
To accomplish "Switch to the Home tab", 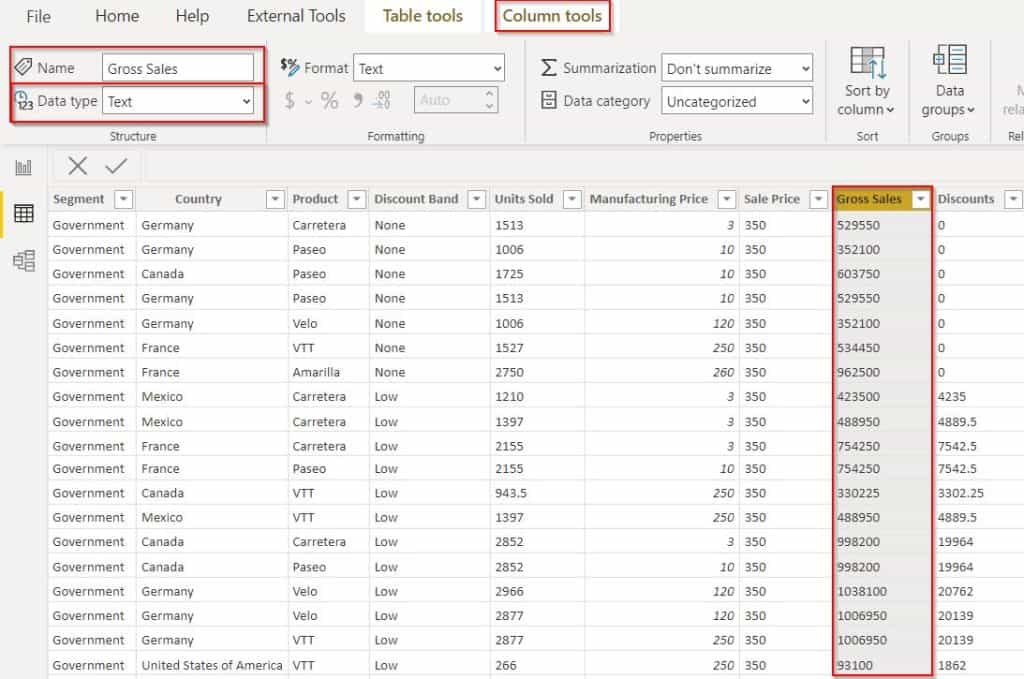I will tap(117, 16).
